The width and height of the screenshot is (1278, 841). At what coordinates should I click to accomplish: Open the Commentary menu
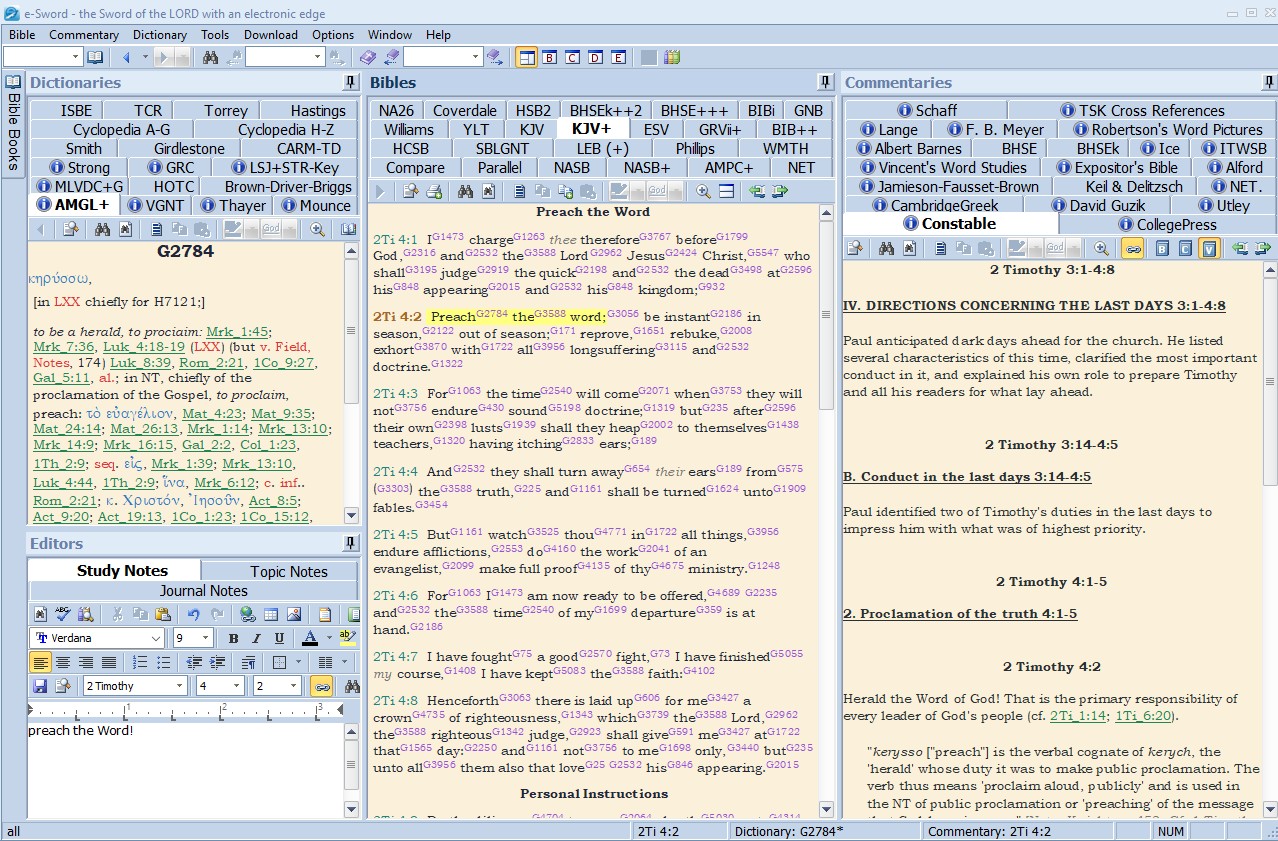(84, 34)
